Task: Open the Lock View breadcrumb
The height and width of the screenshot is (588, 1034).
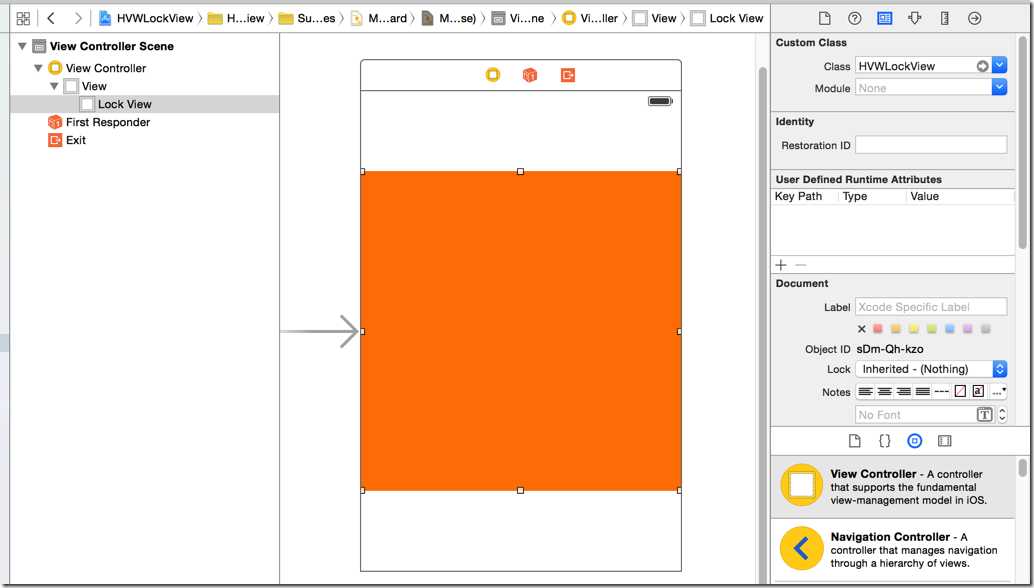Action: [x=727, y=18]
